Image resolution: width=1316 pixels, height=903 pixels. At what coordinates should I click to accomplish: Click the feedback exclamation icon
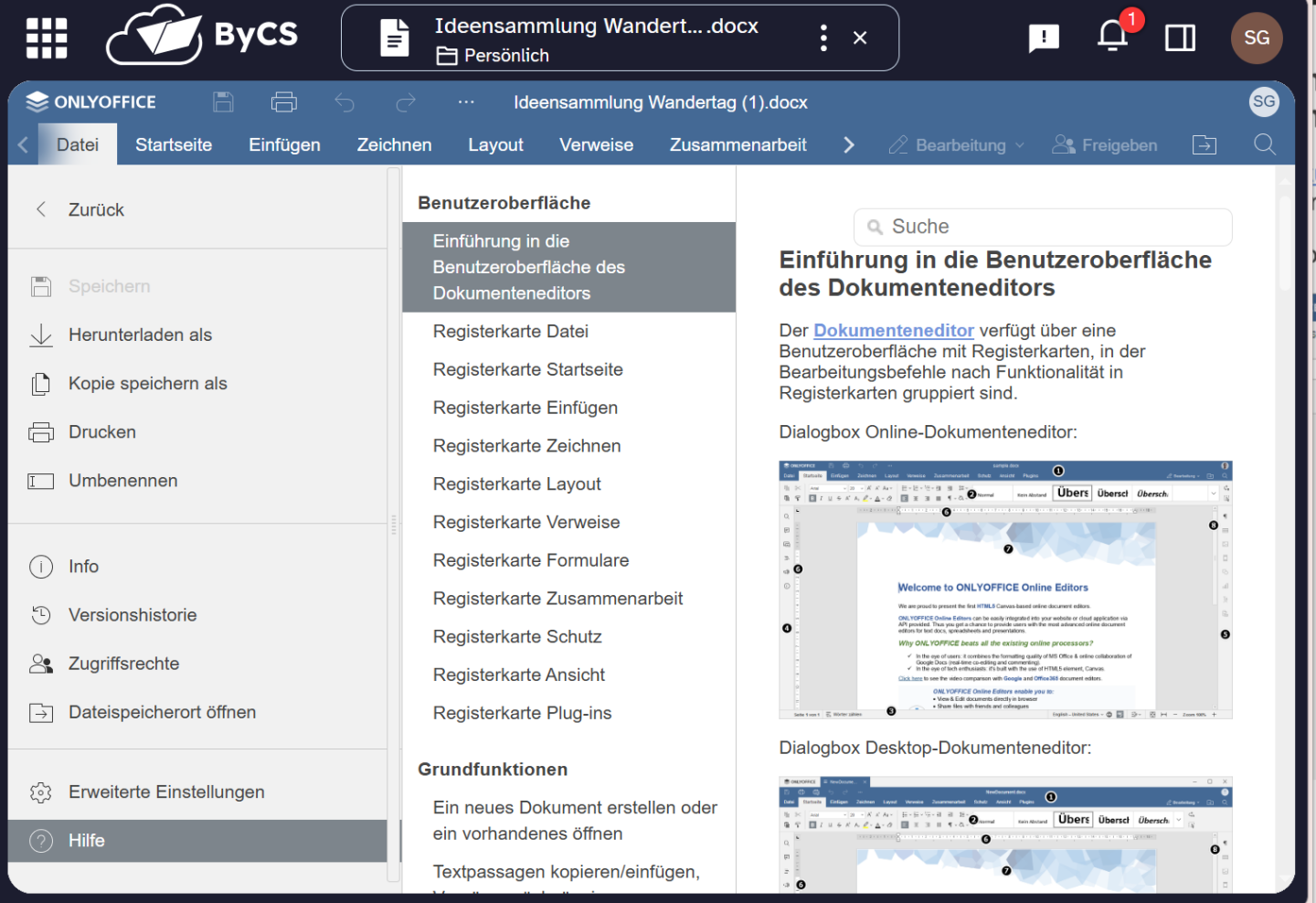point(1043,38)
